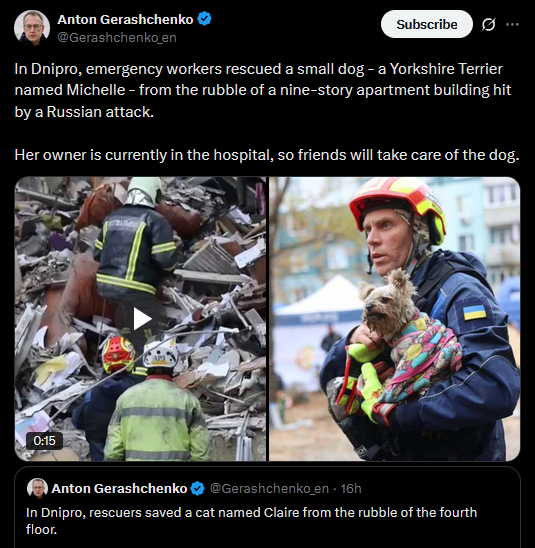This screenshot has height=548, width=535.
Task: Open photo of rescuer holding Yorkshire Terrier
Action: point(395,319)
